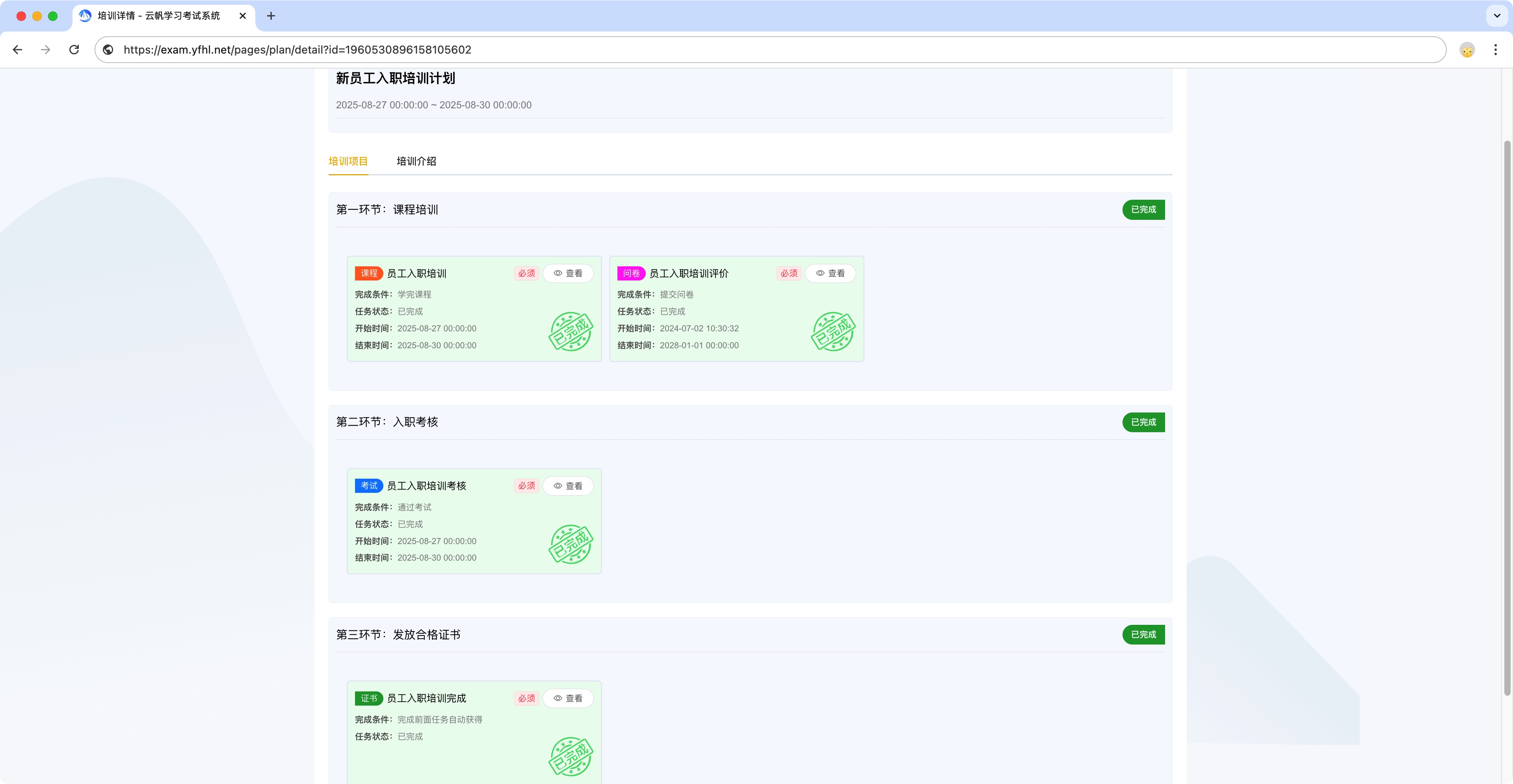Click the 证书 tag on 员工入职培训完成

[369, 699]
